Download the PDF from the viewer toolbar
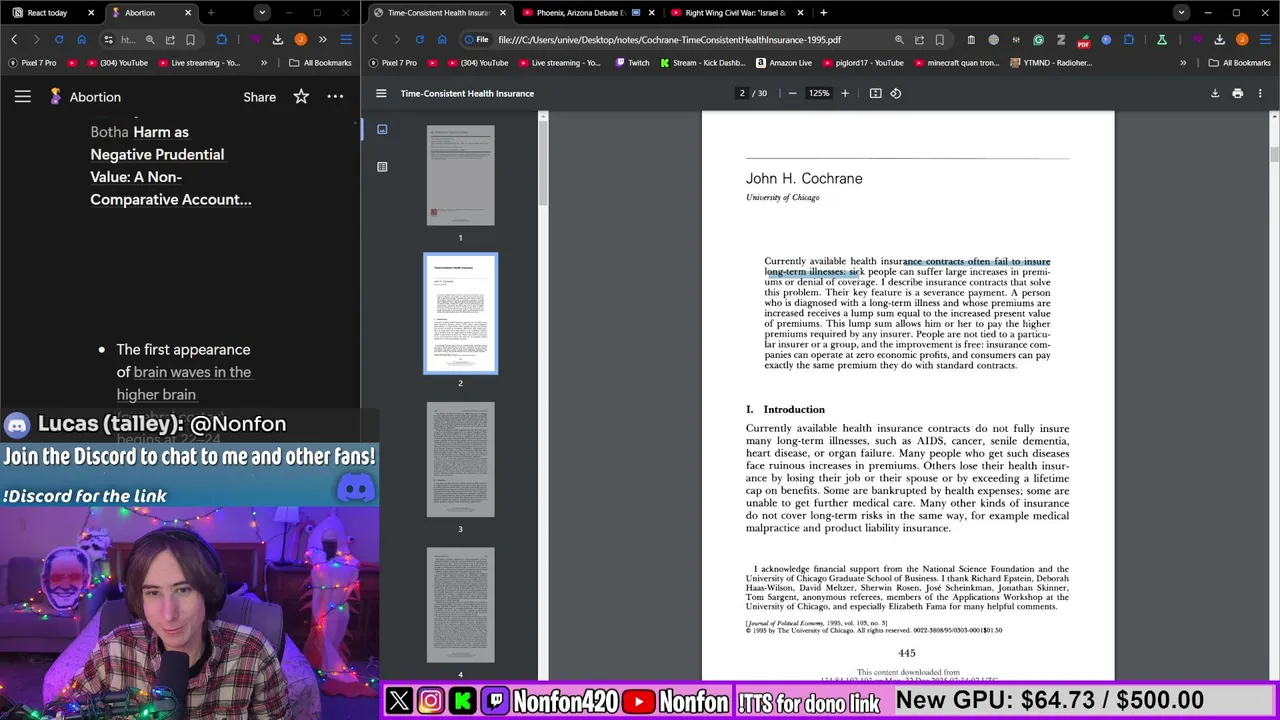This screenshot has width=1280, height=720. tap(1215, 93)
